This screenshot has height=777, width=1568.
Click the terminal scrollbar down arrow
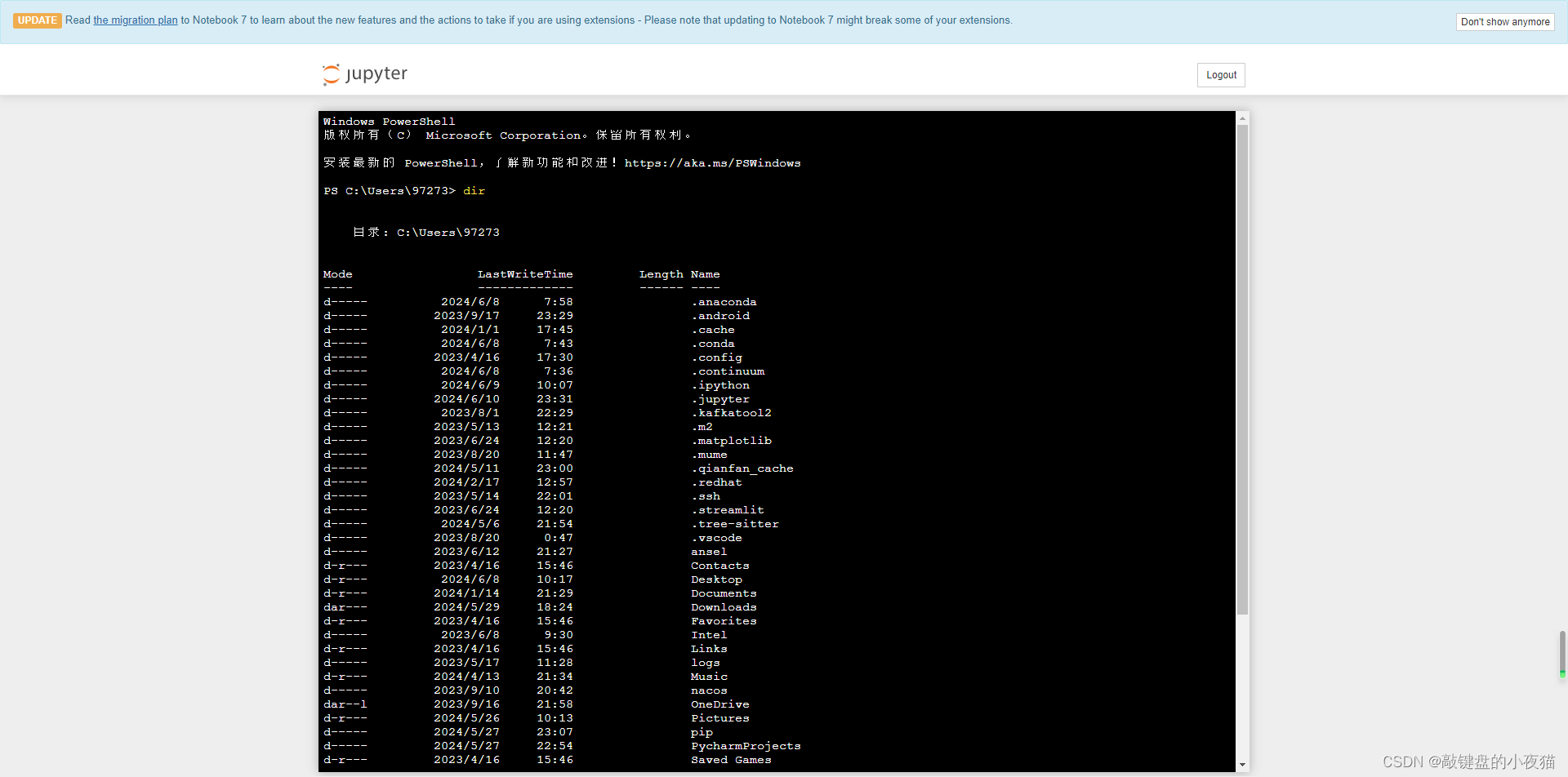1242,765
